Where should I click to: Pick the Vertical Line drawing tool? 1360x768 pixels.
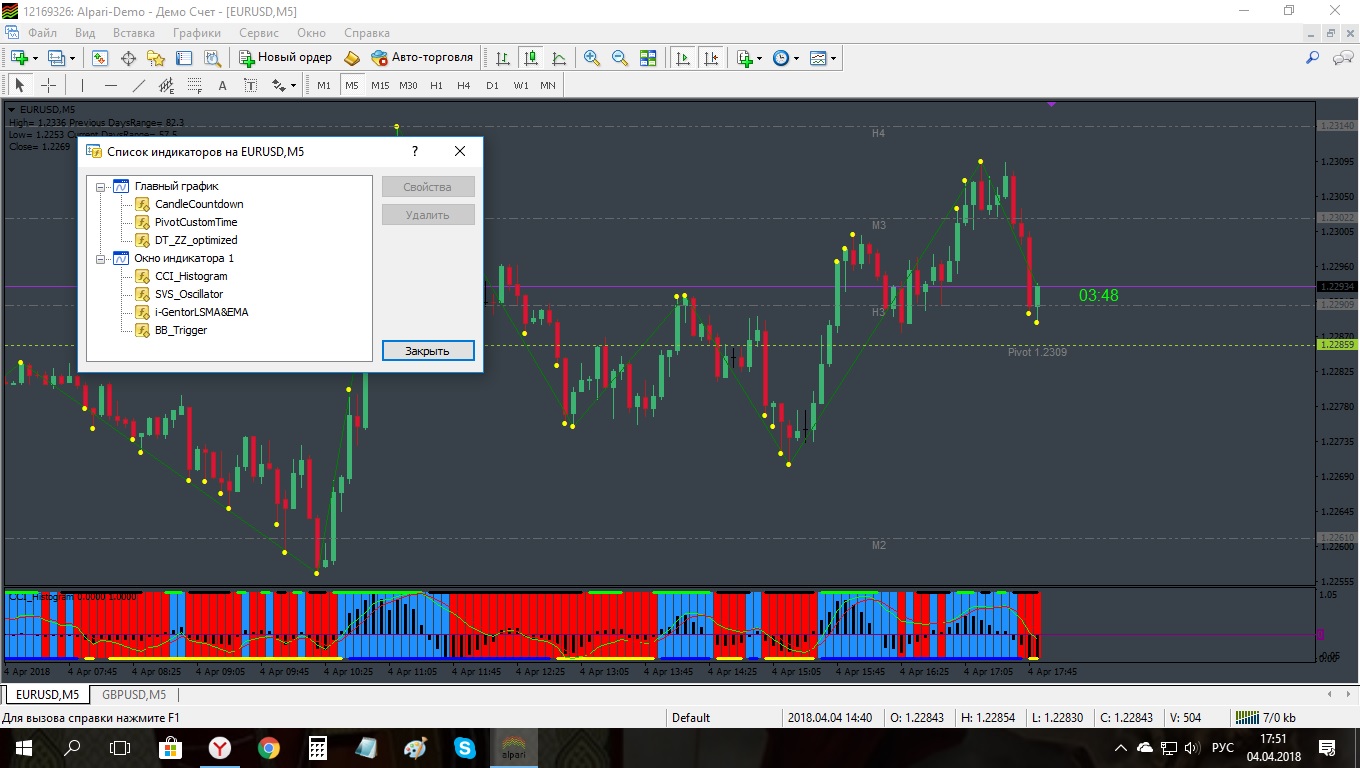pos(82,85)
